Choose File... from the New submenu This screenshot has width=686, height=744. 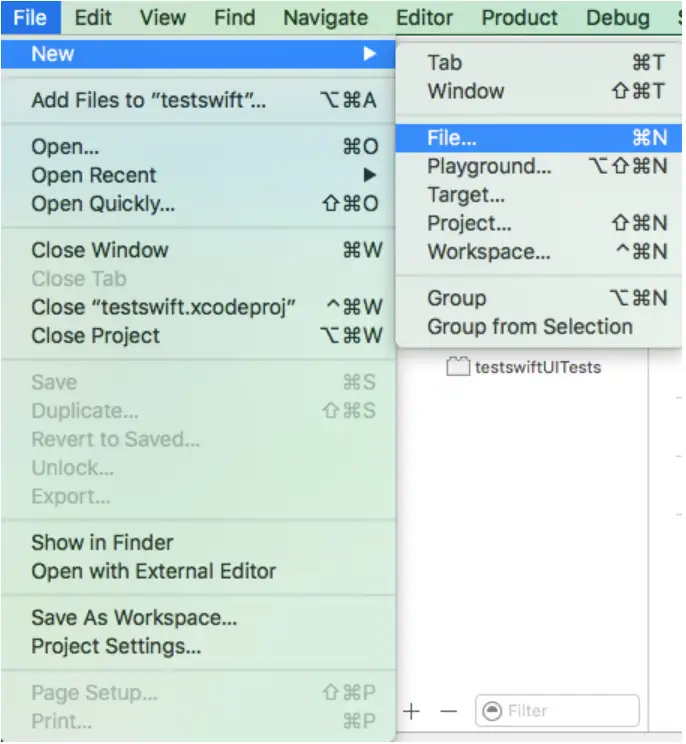[x=452, y=139]
